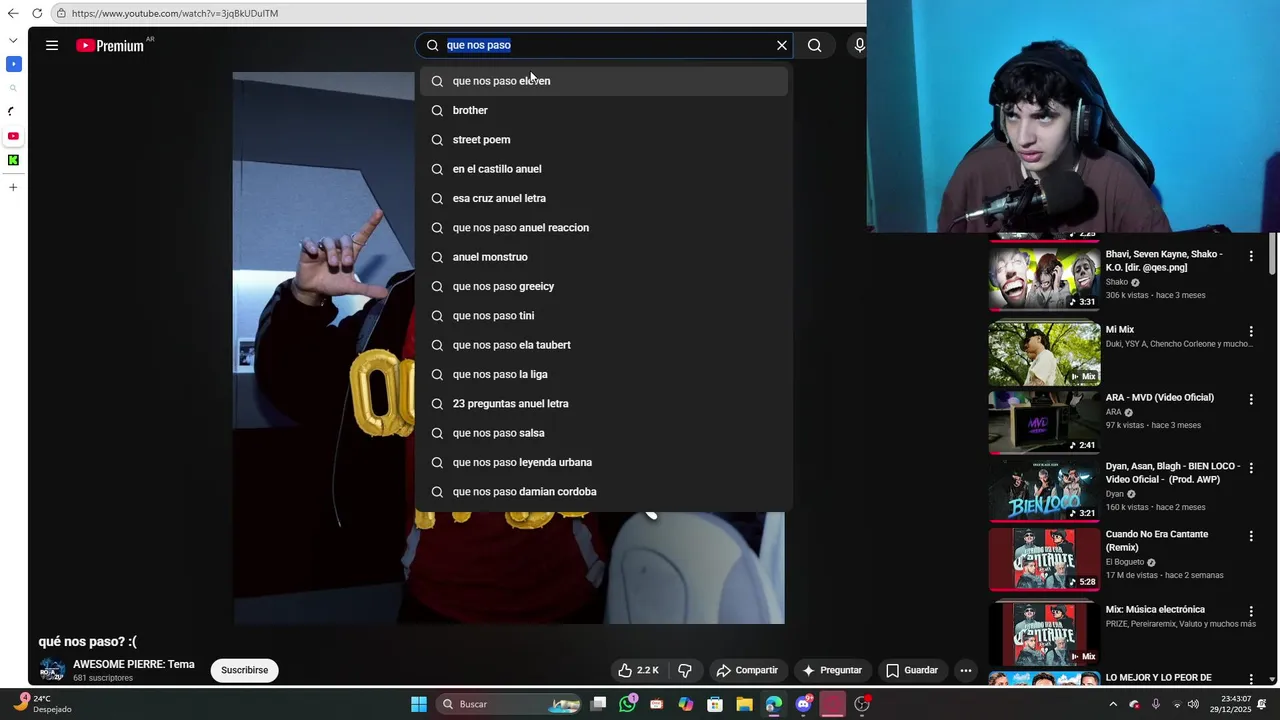Open the YouTube hamburger guide menu
Viewport: 1280px width, 720px height.
click(52, 45)
